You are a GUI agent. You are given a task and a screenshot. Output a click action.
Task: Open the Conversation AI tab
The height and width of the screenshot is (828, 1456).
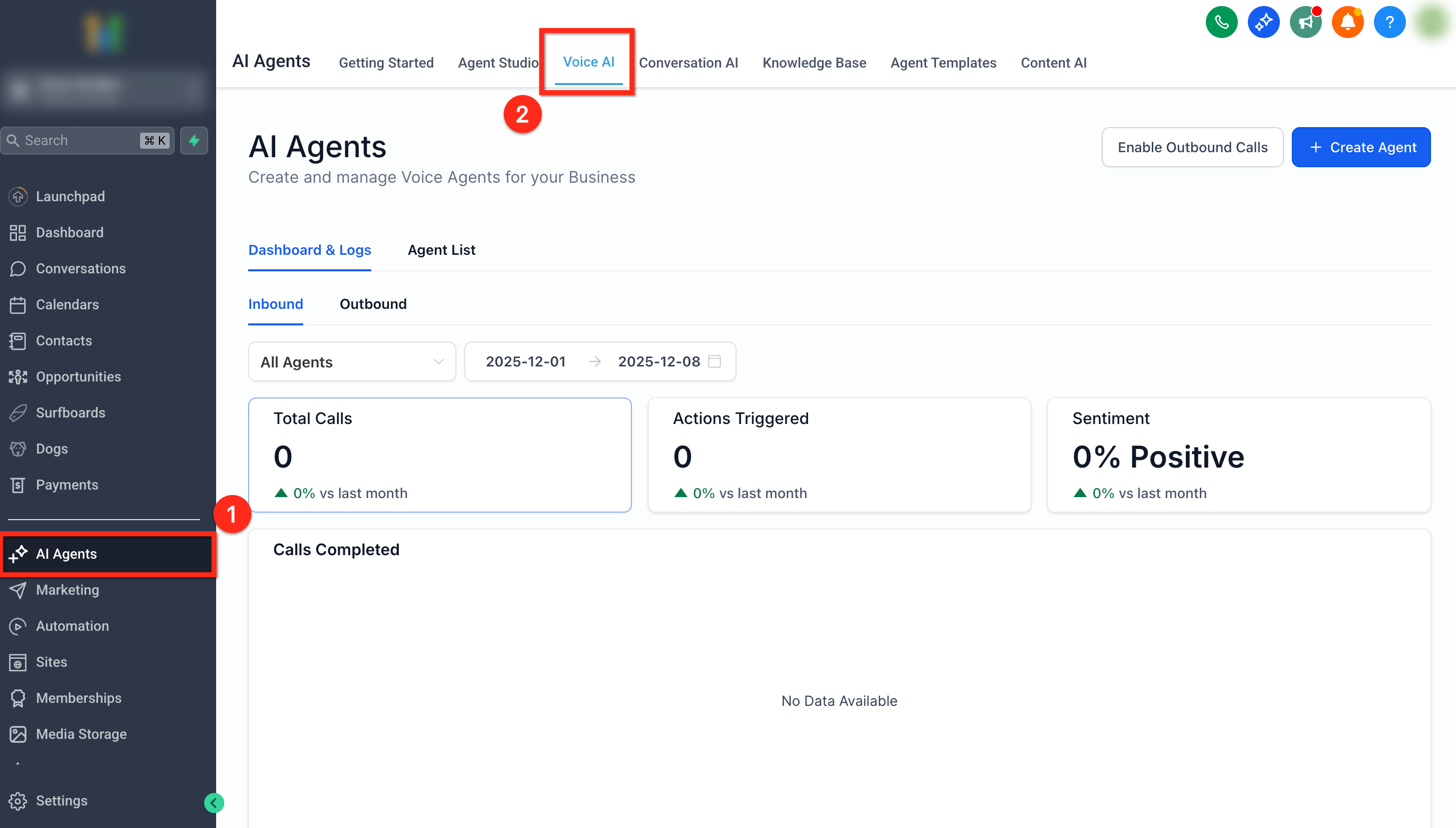pos(687,63)
